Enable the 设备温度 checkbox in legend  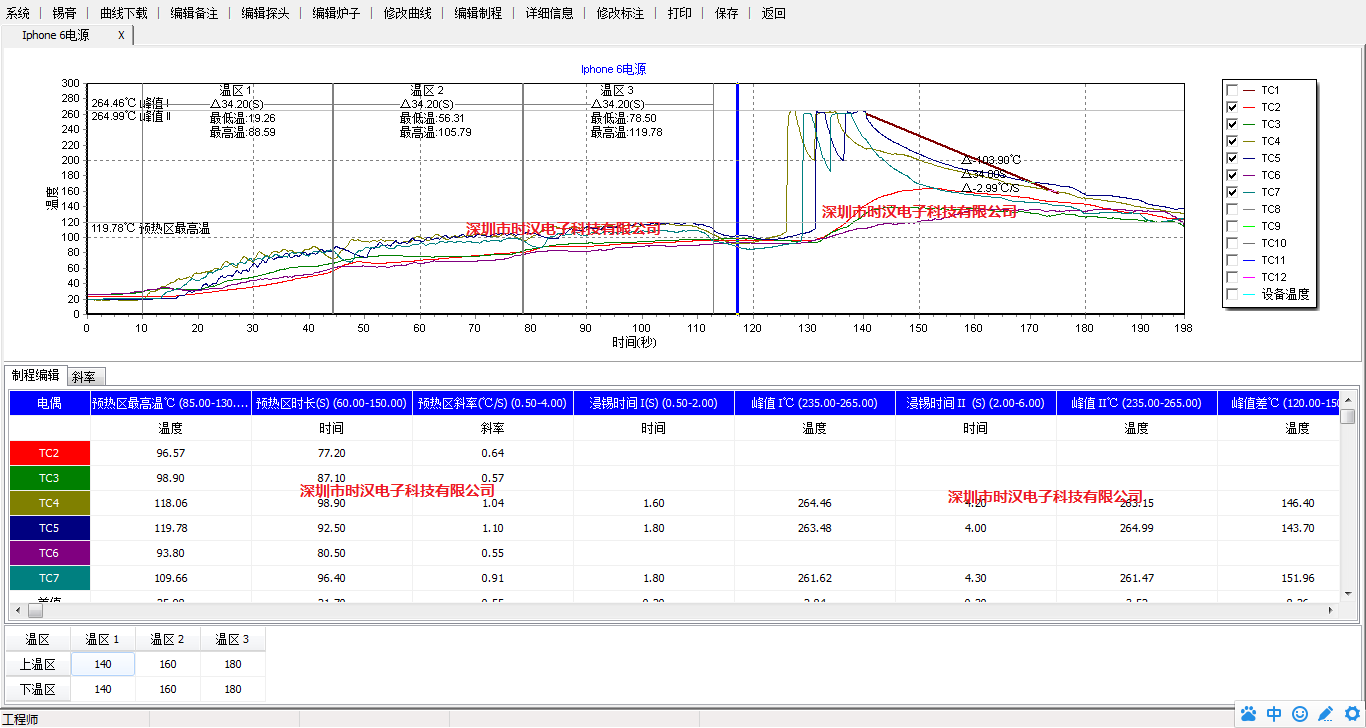pyautogui.click(x=1232, y=294)
